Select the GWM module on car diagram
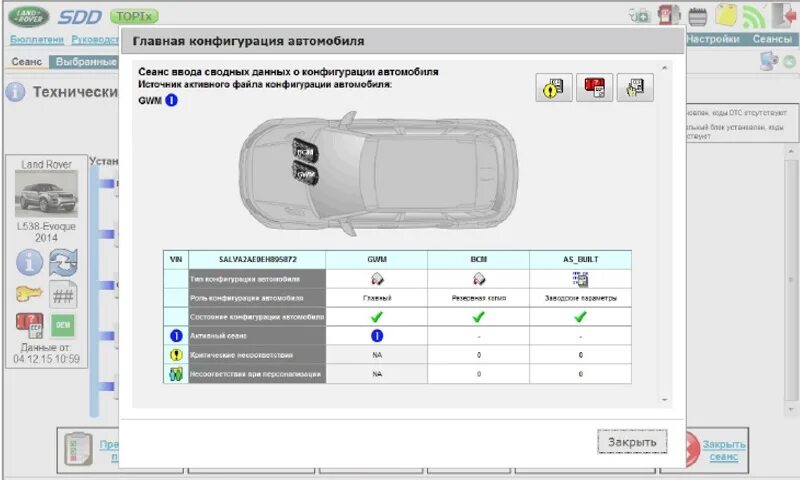This screenshot has height=480, width=800. point(305,173)
